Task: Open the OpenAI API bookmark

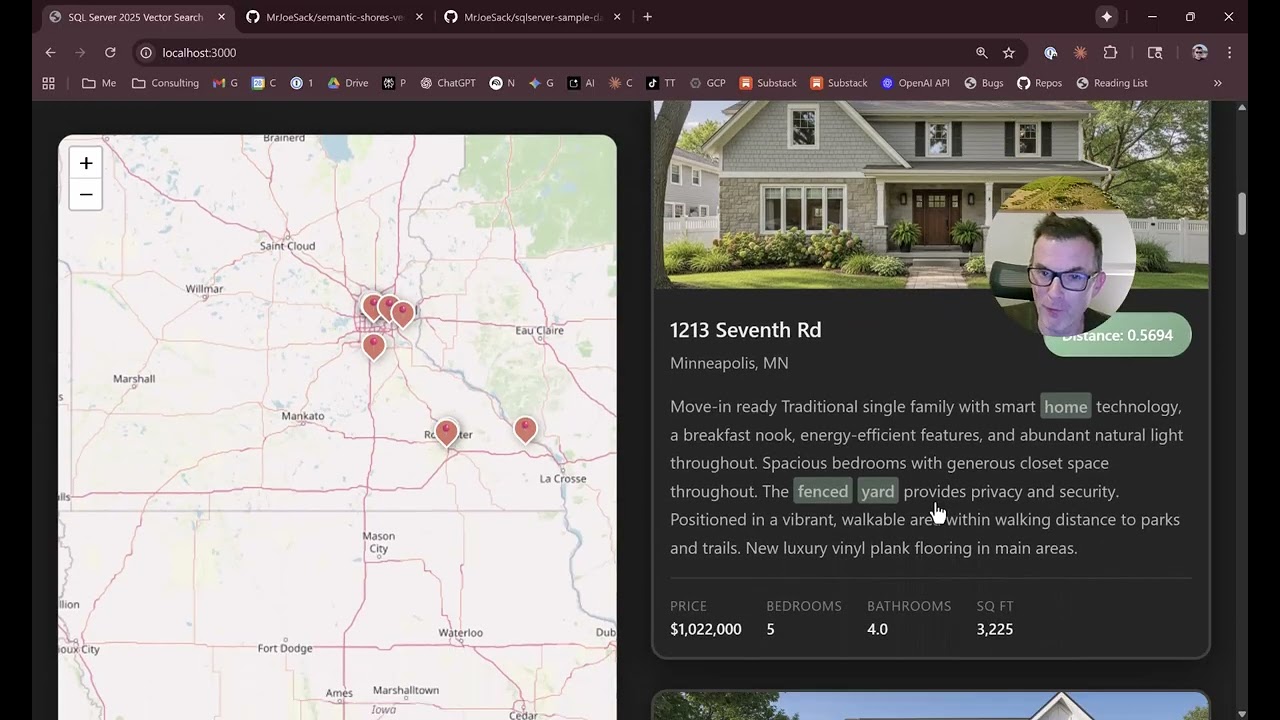Action: (x=915, y=83)
